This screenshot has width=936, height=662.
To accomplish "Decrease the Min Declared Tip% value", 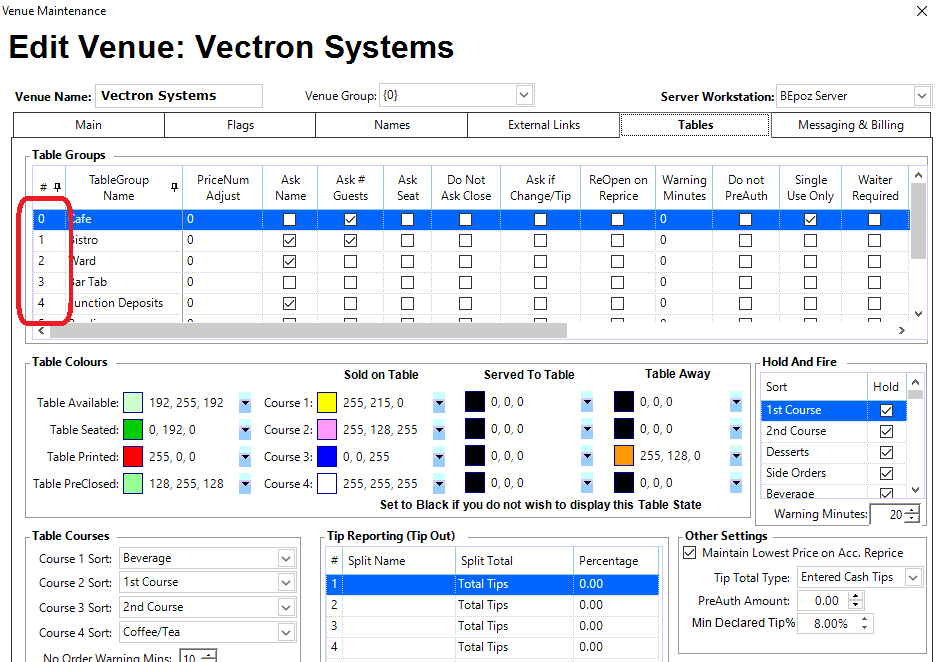I will coord(864,627).
